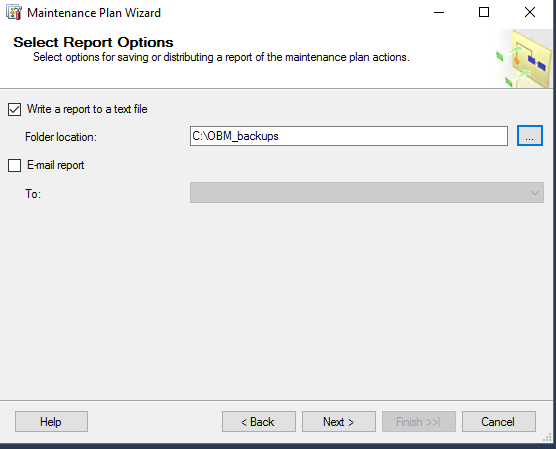Minimize the Maintenance Plan Wizard window
556x449 pixels.
[439, 12]
